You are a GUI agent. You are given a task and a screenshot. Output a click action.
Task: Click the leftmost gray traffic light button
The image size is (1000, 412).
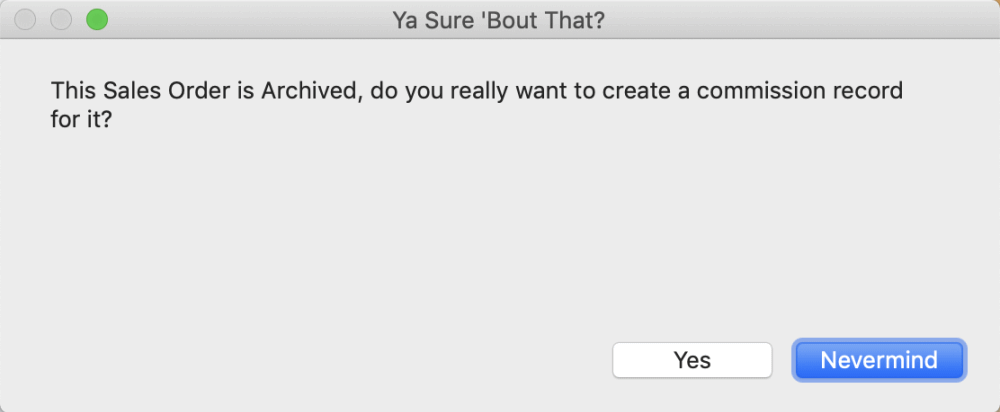[x=26, y=19]
